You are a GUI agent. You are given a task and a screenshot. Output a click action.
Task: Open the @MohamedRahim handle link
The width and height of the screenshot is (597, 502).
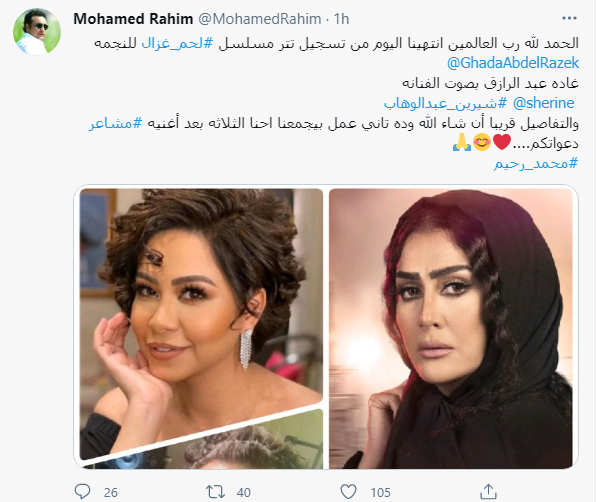(x=260, y=19)
